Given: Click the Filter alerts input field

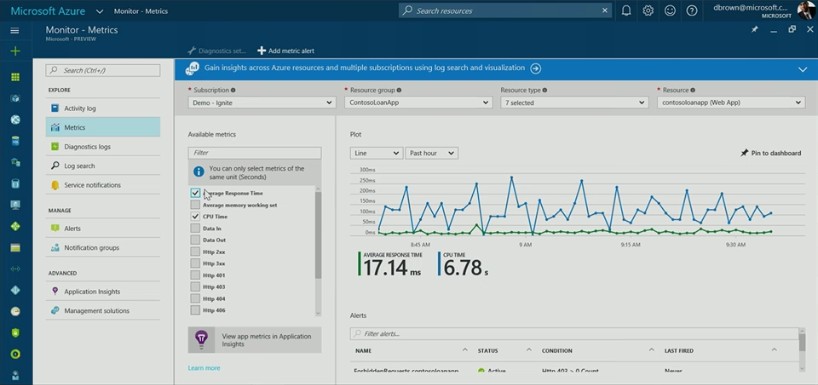Looking at the screenshot, I should (x=574, y=333).
